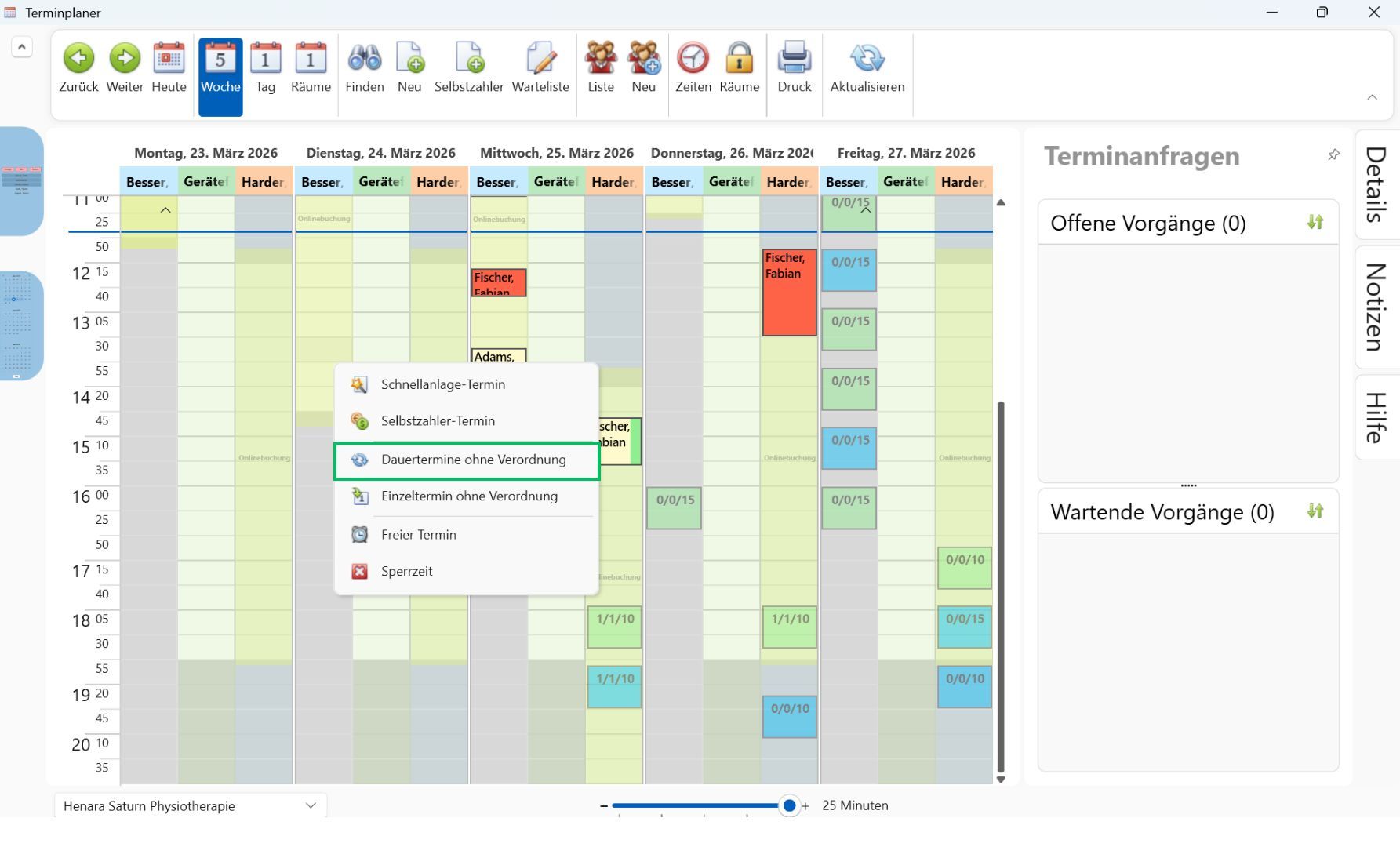Pick Freier Termin in the menu
This screenshot has width=1400, height=847.
click(x=467, y=535)
